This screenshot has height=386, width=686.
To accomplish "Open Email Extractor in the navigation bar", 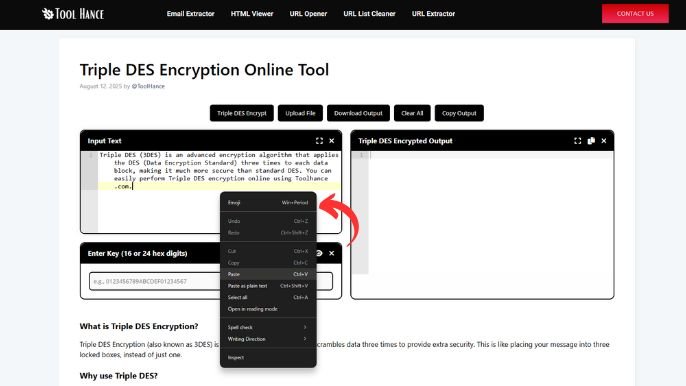I will click(190, 14).
